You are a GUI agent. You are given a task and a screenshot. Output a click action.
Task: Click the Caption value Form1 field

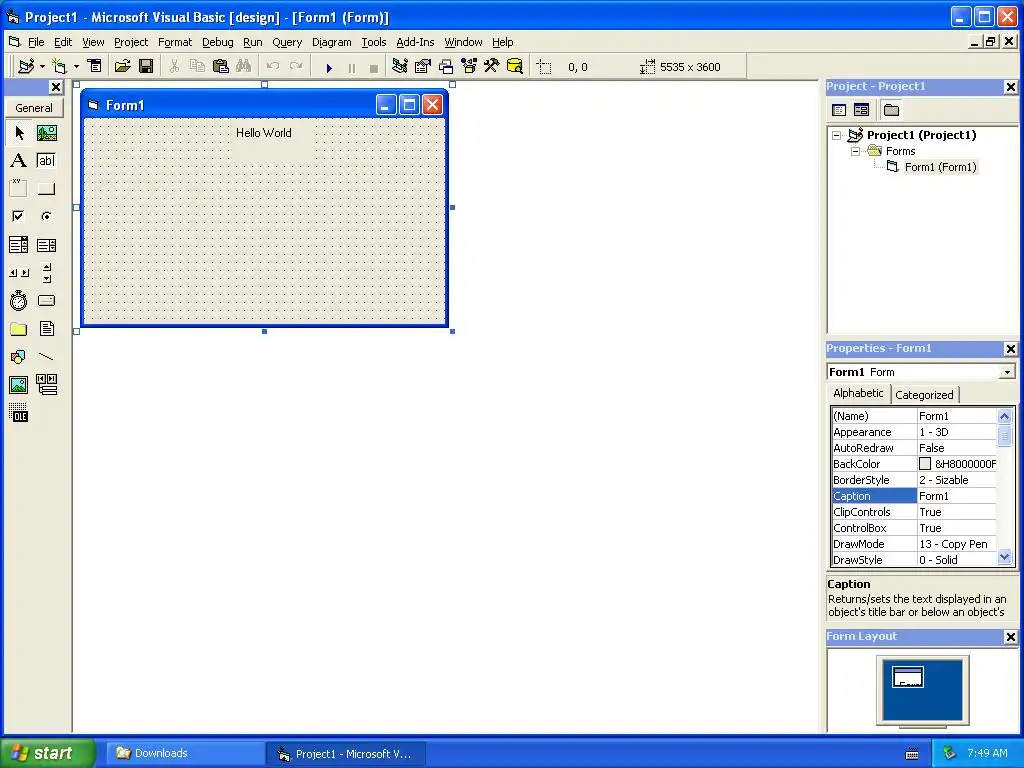pyautogui.click(x=957, y=496)
